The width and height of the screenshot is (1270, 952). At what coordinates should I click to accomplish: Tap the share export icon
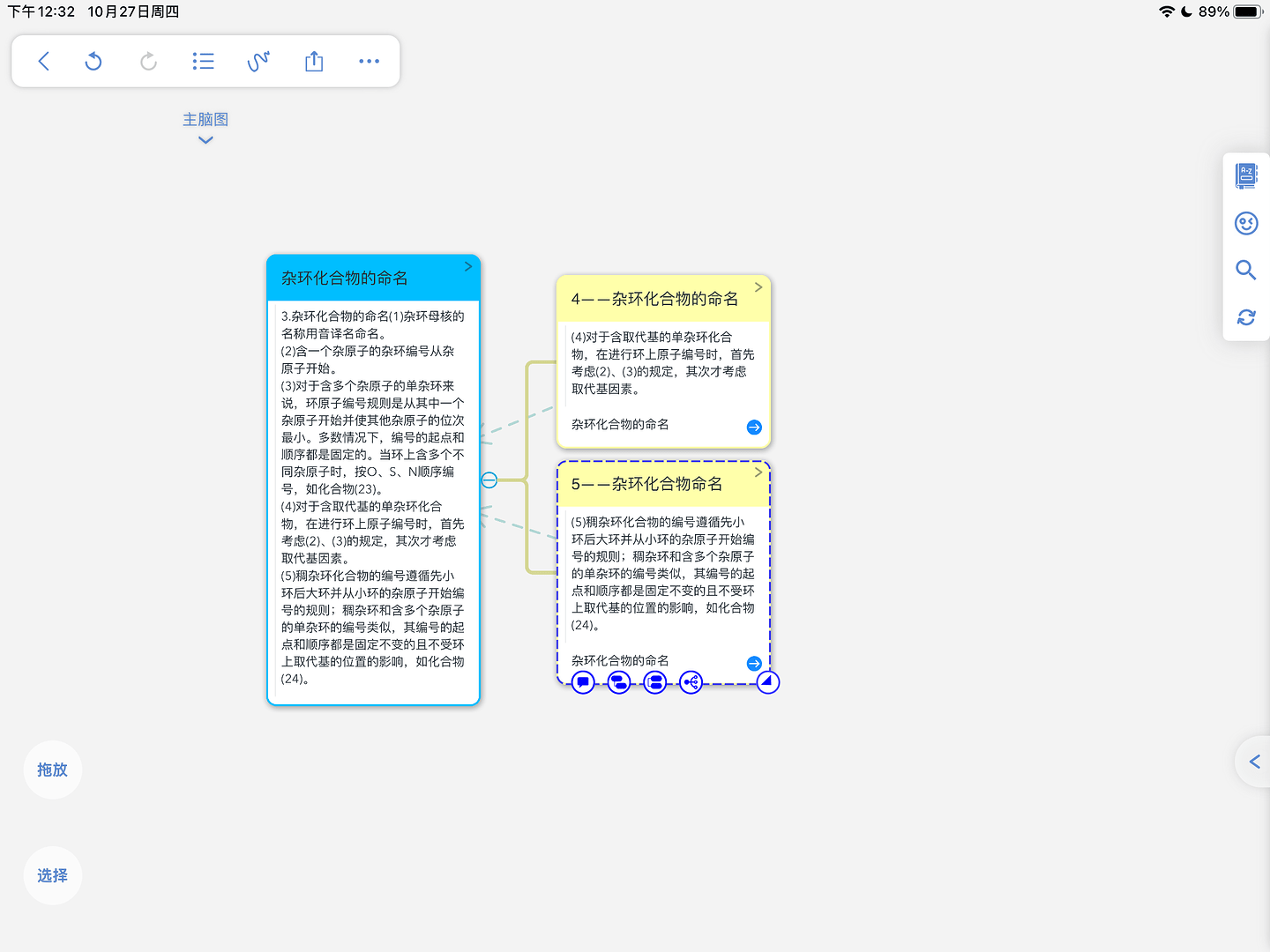(314, 61)
